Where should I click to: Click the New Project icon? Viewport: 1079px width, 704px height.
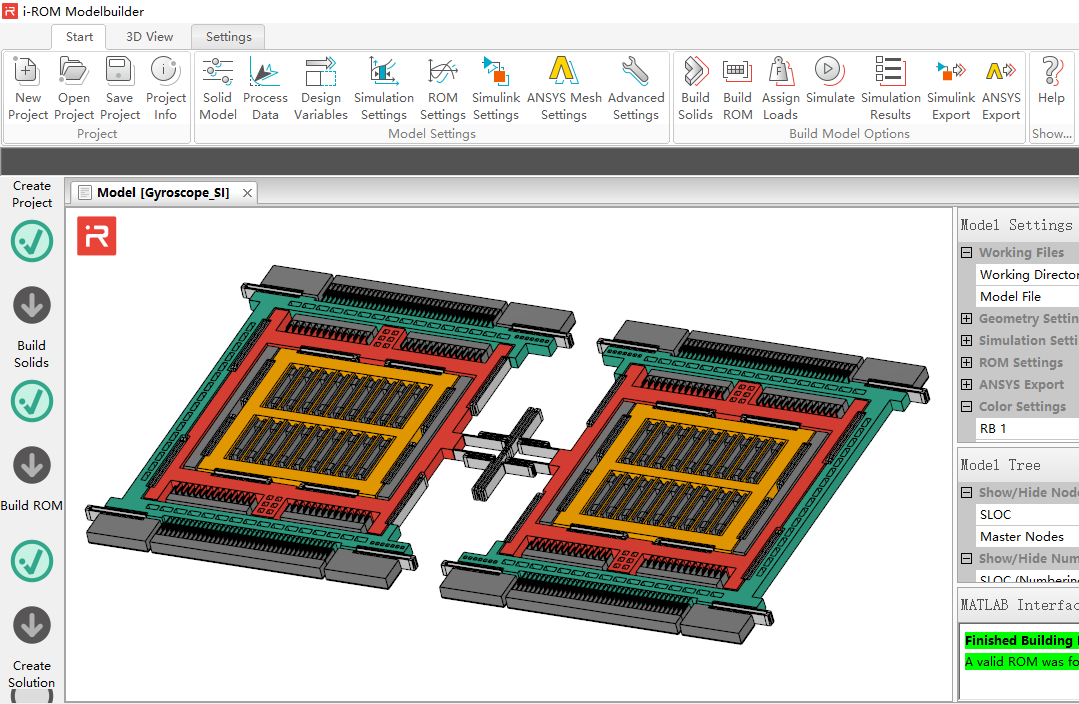pyautogui.click(x=28, y=88)
